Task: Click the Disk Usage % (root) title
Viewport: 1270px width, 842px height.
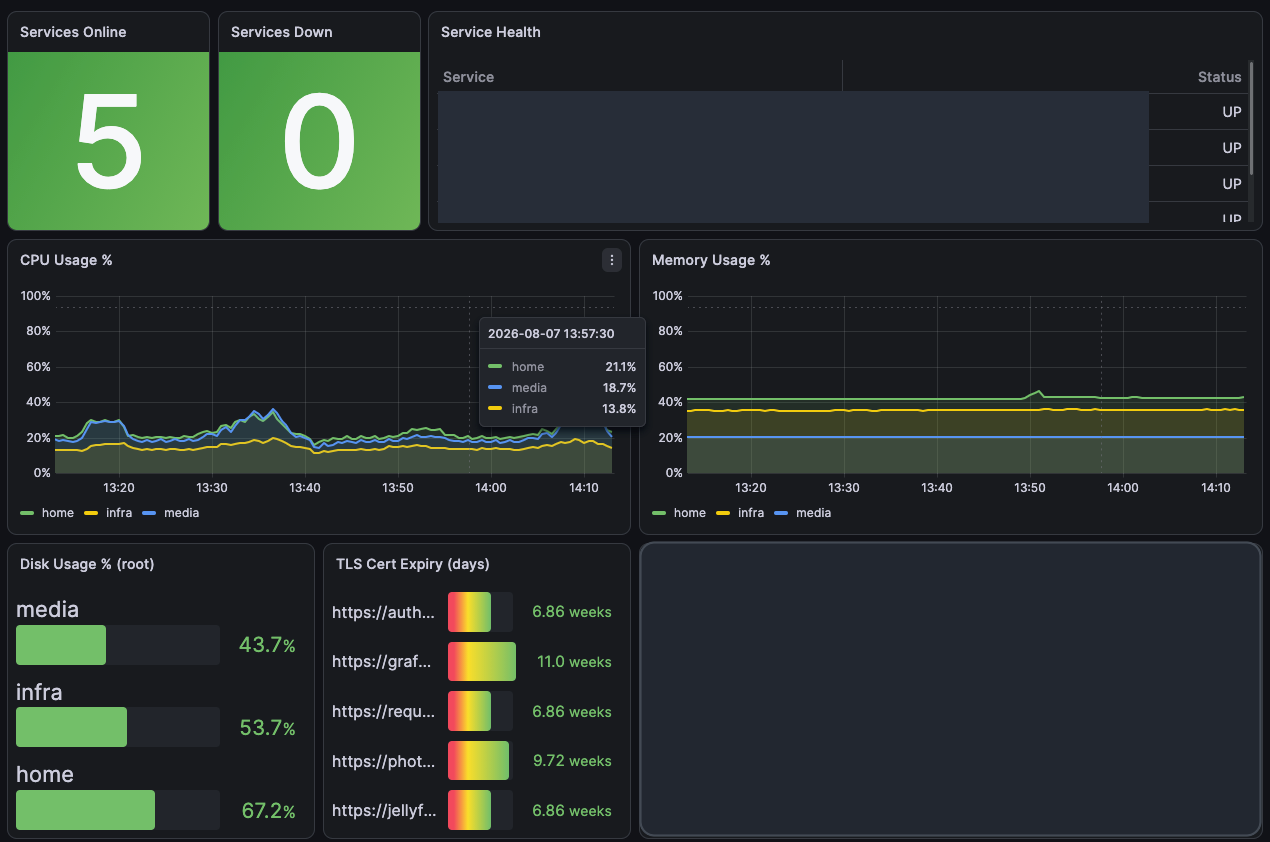Action: (x=87, y=564)
